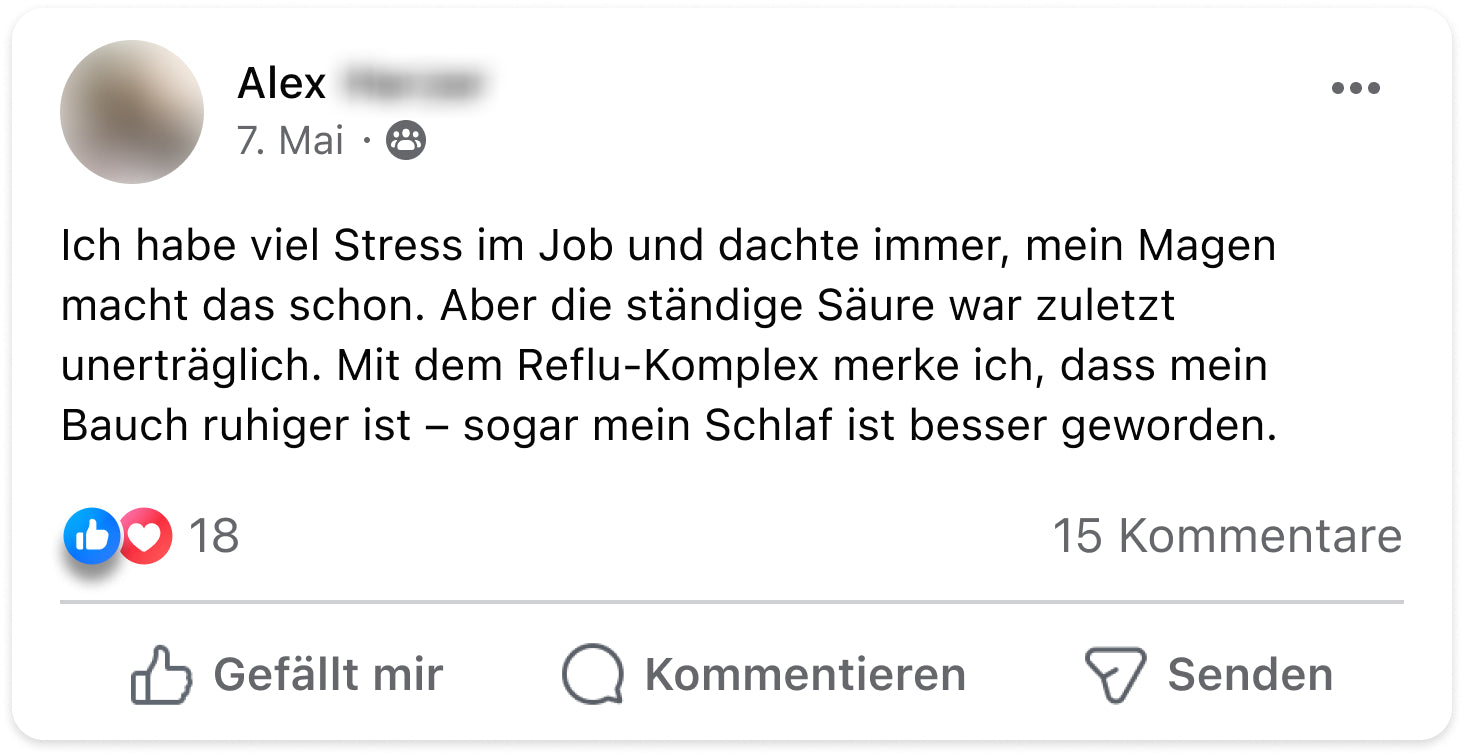The width and height of the screenshot is (1464, 756).
Task: Click the word Schlaf in the post
Action: point(769,426)
